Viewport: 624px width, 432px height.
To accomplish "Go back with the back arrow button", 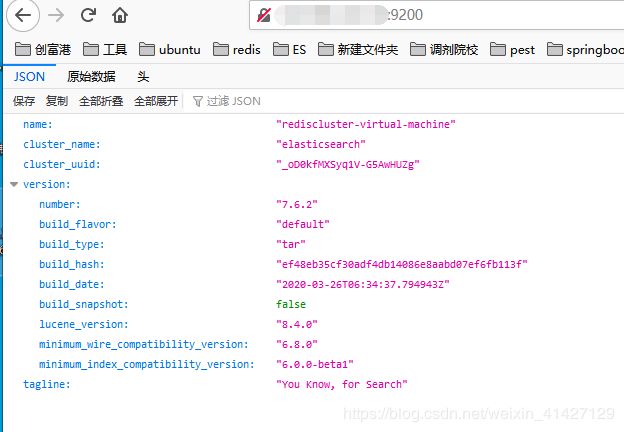I will pyautogui.click(x=23, y=15).
